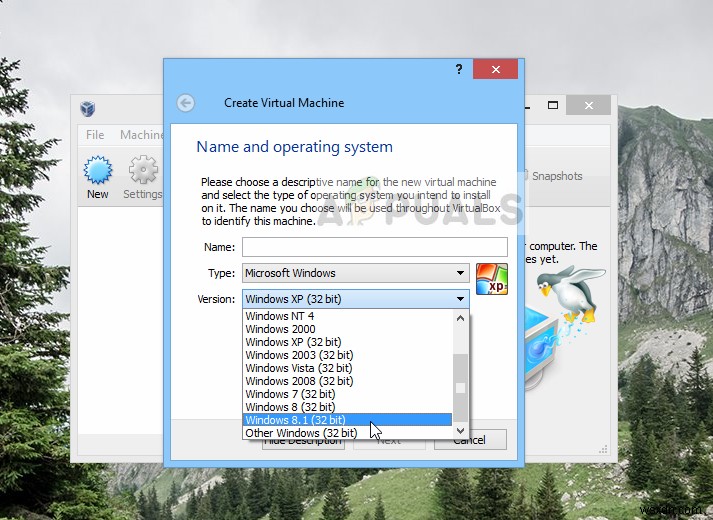This screenshot has width=713, height=520.
Task: Click the VirtualBox cube logo icon
Action: (x=87, y=109)
